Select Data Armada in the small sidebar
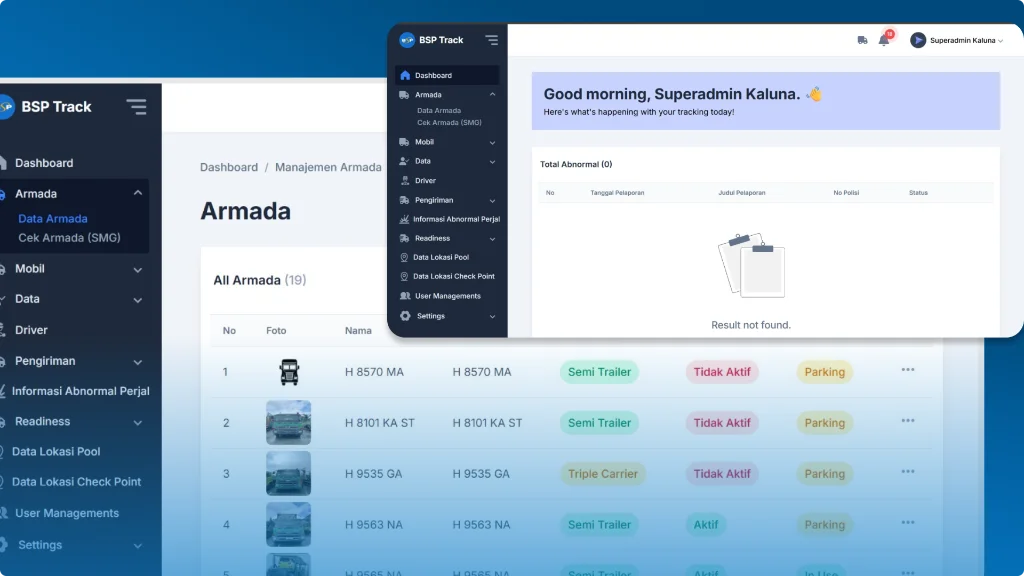Viewport: 1024px width, 576px height. (439, 110)
